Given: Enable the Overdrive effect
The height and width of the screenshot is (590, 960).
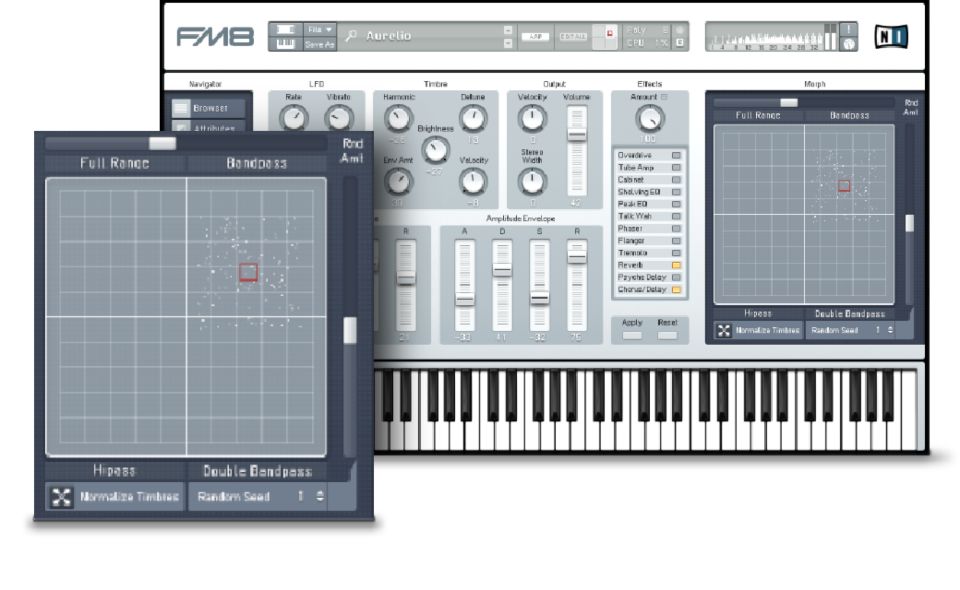Looking at the screenshot, I should 676,156.
